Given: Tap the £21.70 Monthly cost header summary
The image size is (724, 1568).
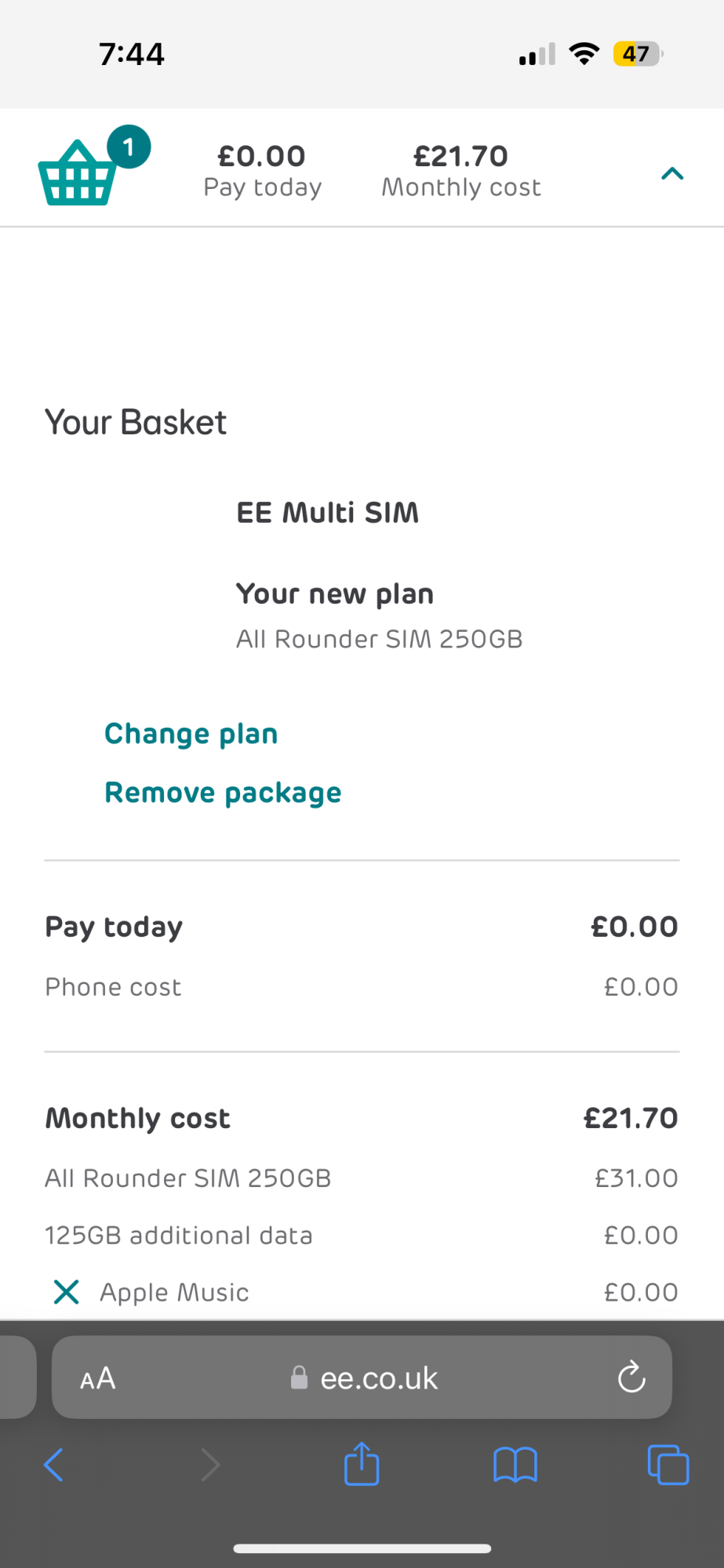Looking at the screenshot, I should (461, 171).
